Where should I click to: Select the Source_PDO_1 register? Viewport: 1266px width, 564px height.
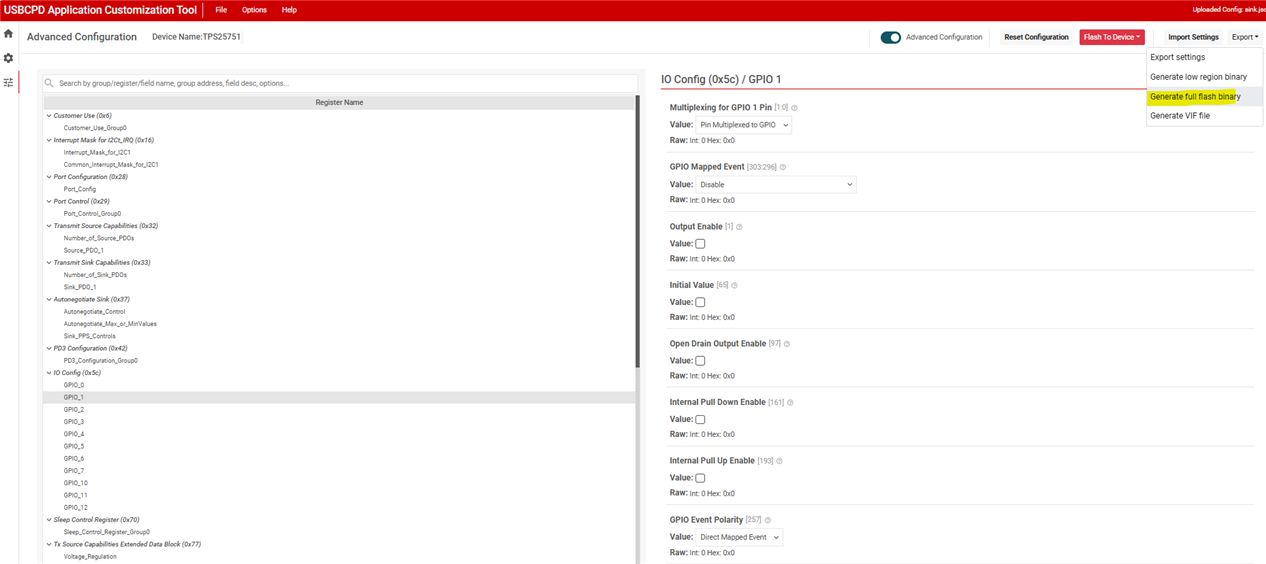tap(84, 250)
